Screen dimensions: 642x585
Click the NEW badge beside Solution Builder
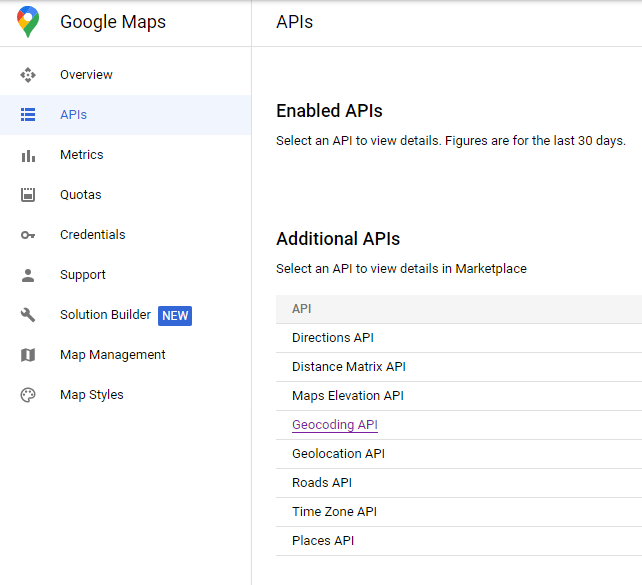coord(175,316)
